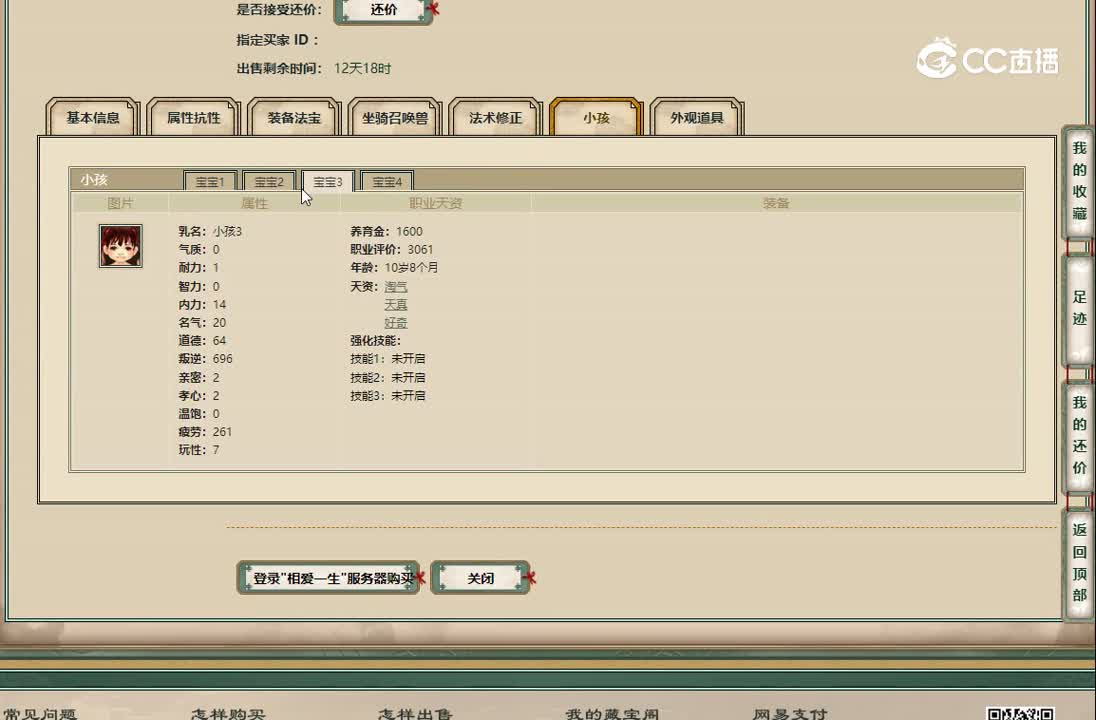Screen dimensions: 1096x720
Task: Open the 我的还价 sidebar panel
Action: click(x=1078, y=436)
